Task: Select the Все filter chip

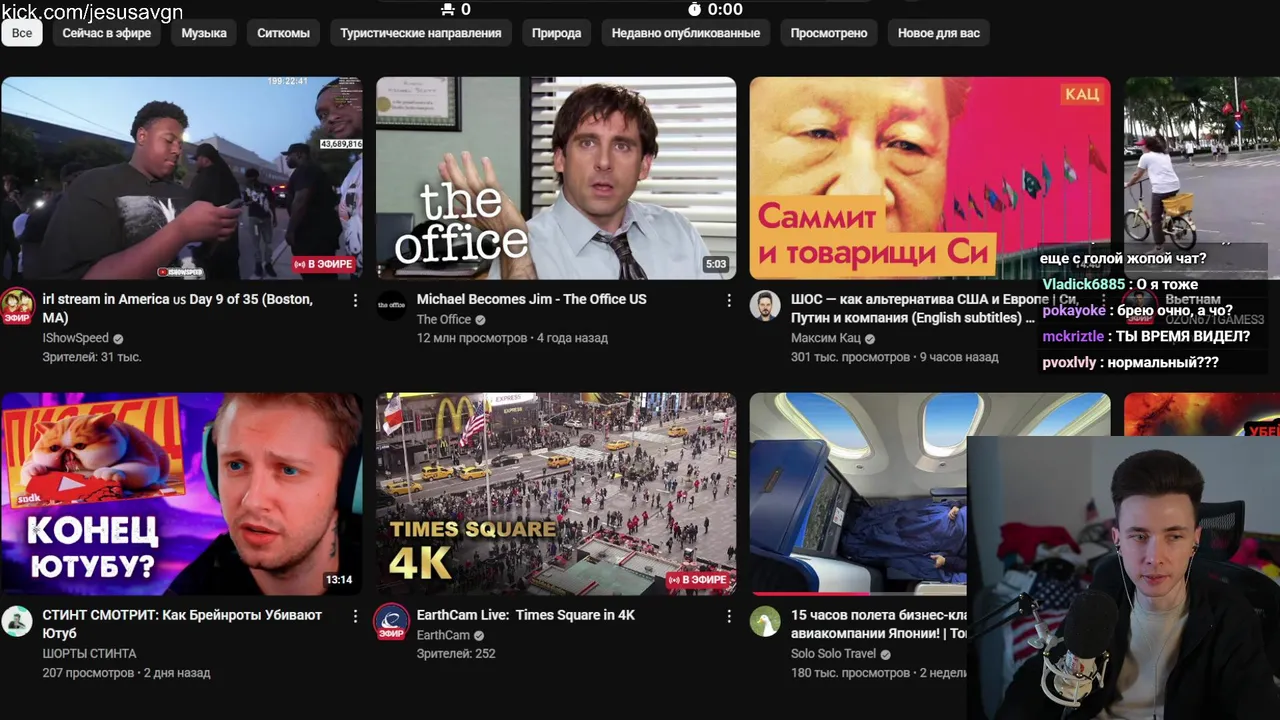Action: click(x=22, y=33)
